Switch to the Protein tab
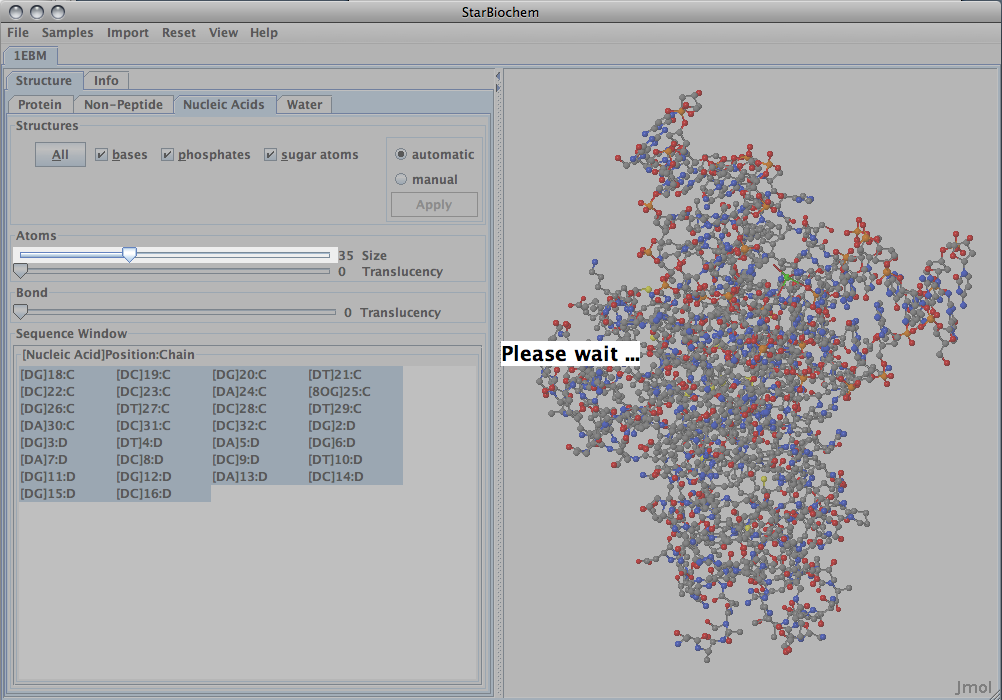1002x700 pixels. tap(40, 104)
